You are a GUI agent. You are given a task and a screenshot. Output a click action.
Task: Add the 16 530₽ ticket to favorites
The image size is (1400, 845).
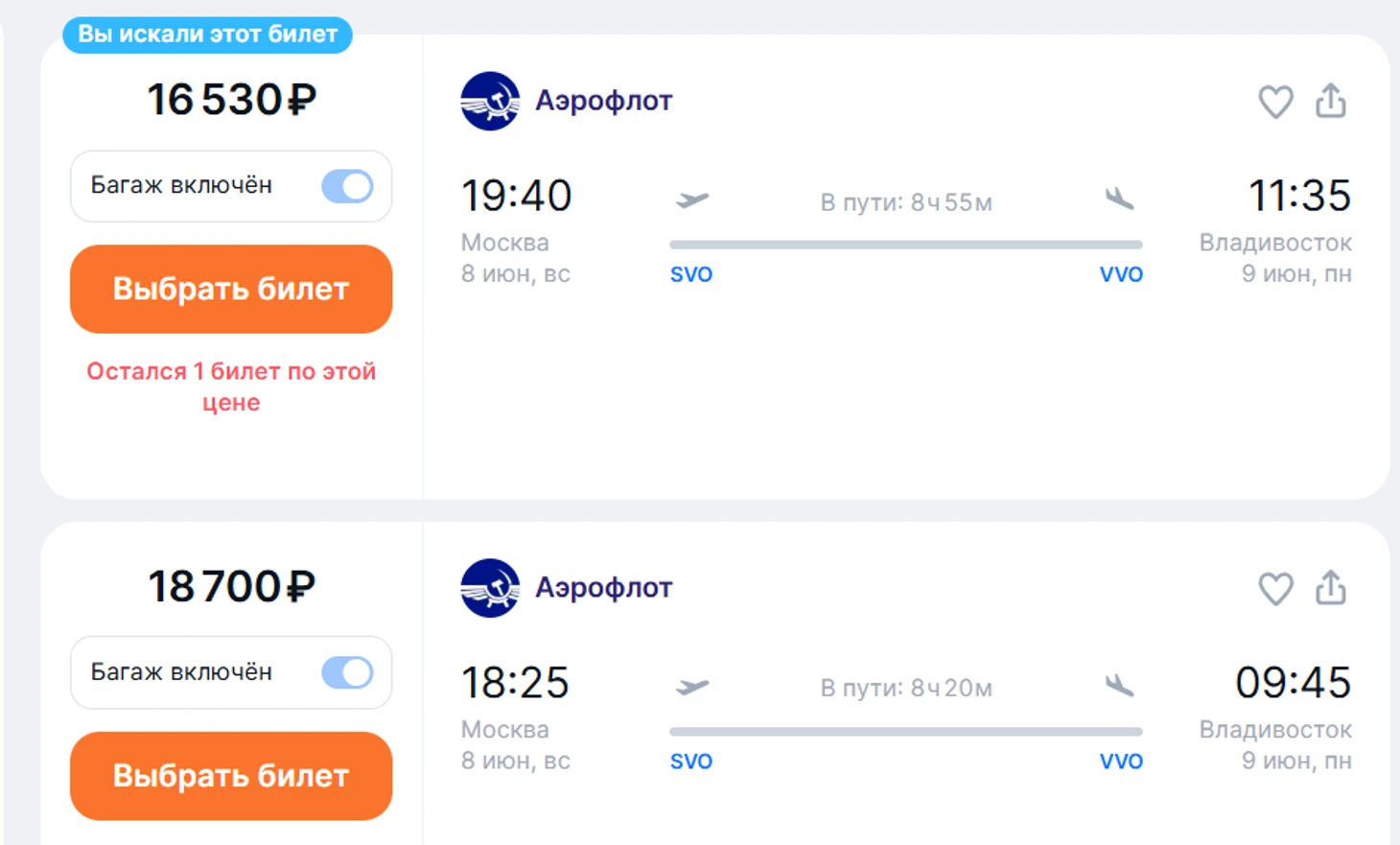(1275, 102)
